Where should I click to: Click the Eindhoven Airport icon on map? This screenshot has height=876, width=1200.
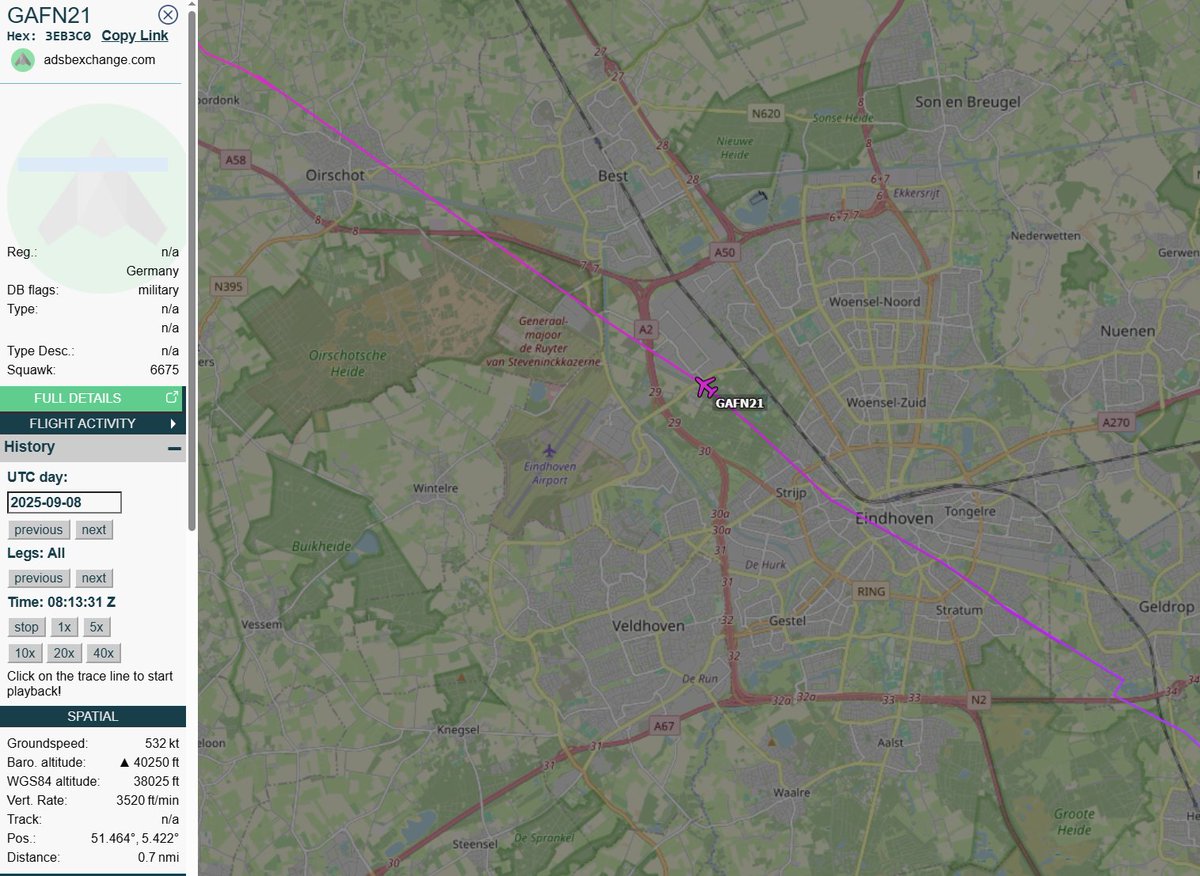549,453
